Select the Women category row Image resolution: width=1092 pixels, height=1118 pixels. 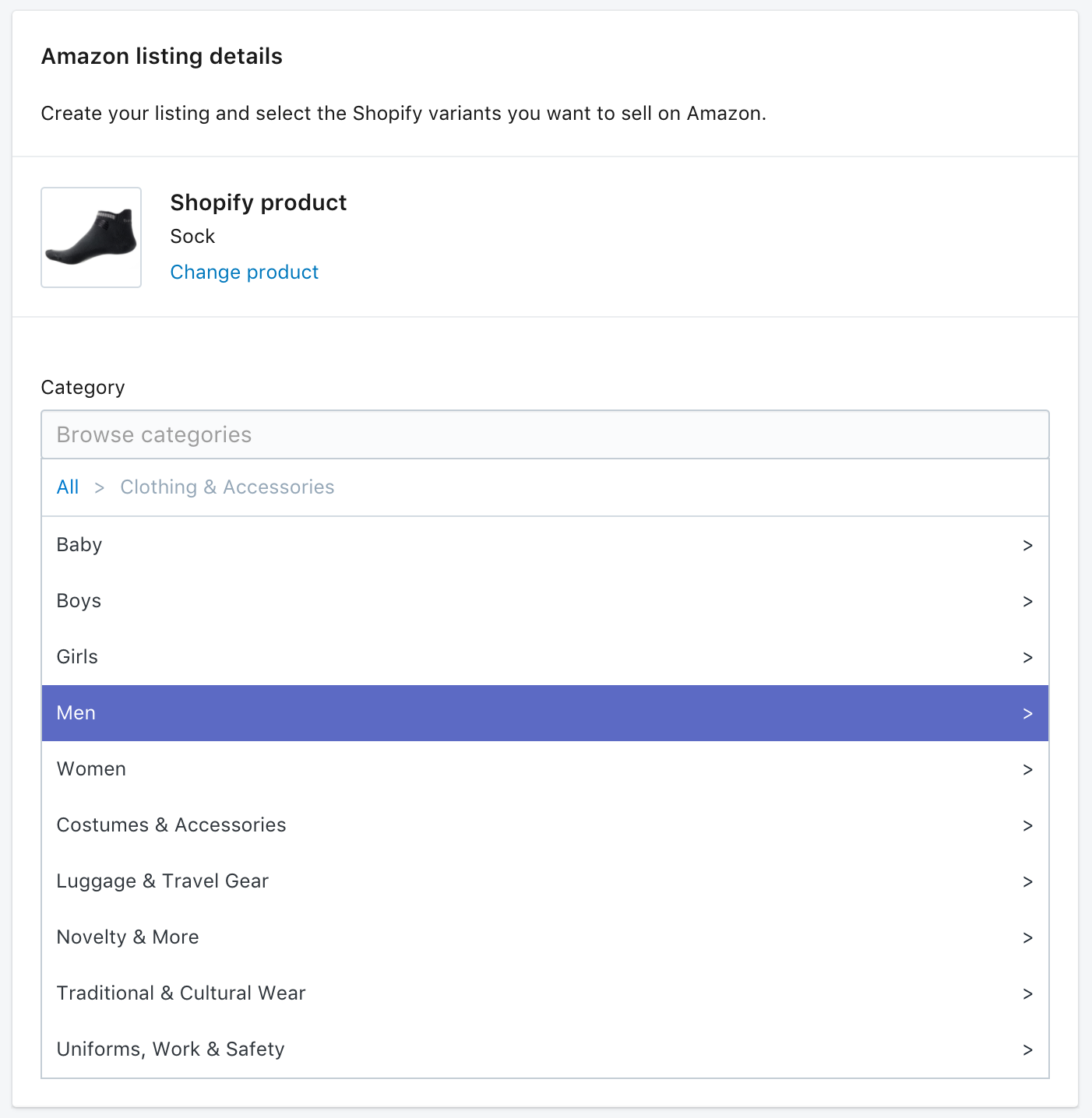click(312, 769)
